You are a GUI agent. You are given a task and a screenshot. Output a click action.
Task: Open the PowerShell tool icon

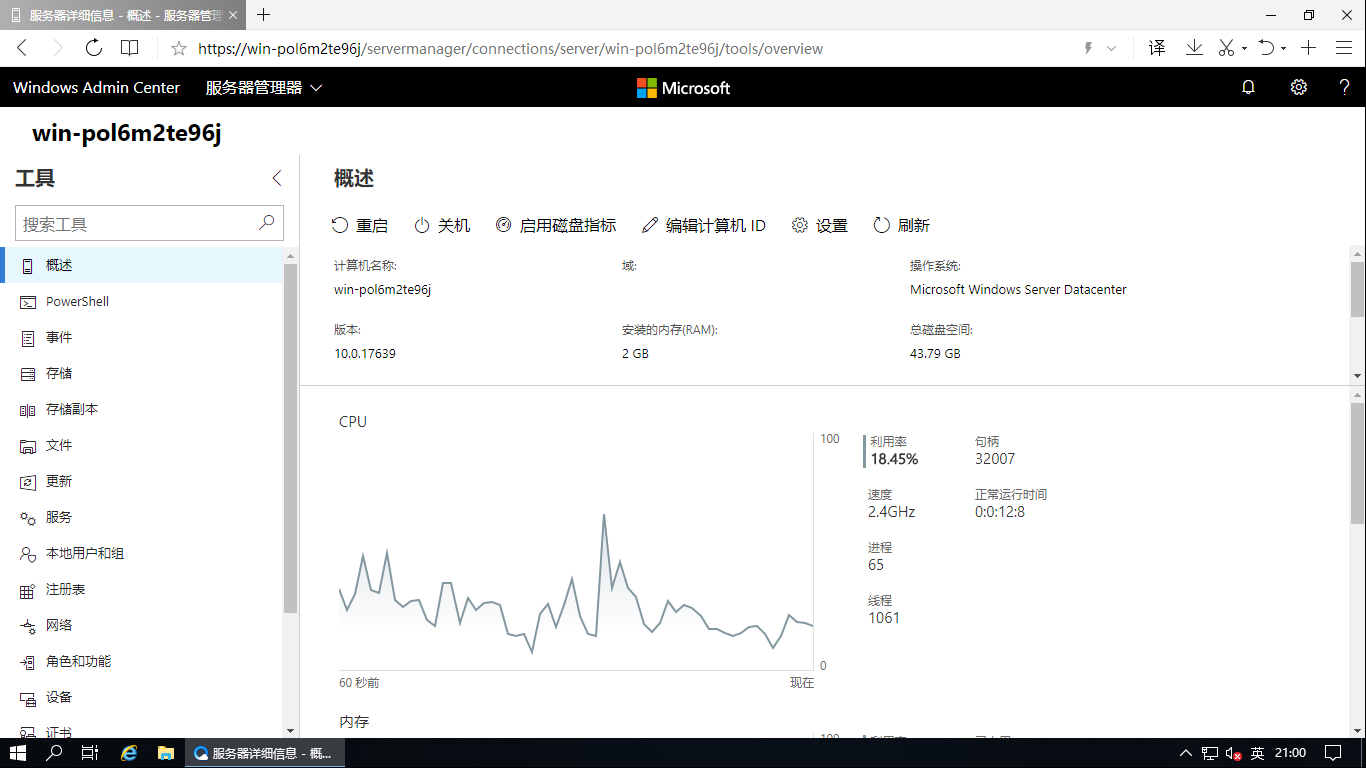(x=27, y=302)
